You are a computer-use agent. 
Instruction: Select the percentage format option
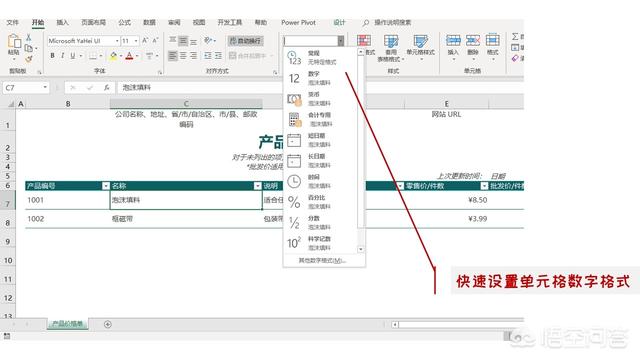(320, 202)
